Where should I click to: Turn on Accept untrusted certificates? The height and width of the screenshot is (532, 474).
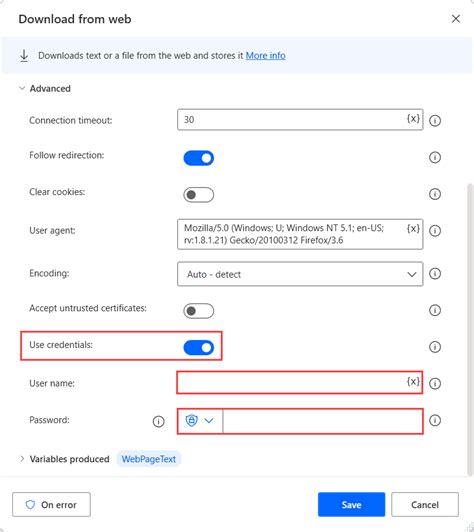(x=199, y=311)
